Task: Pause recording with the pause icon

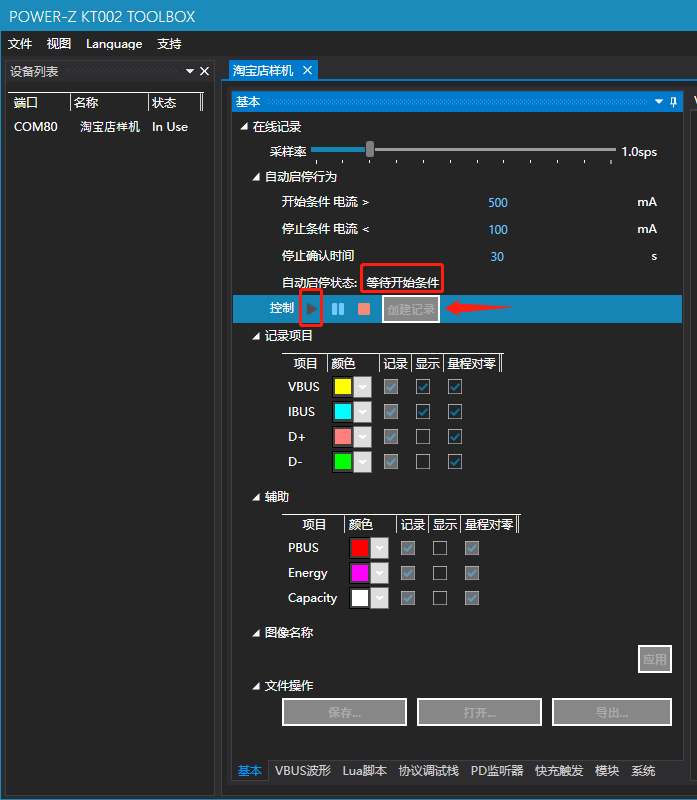Action: click(x=338, y=309)
